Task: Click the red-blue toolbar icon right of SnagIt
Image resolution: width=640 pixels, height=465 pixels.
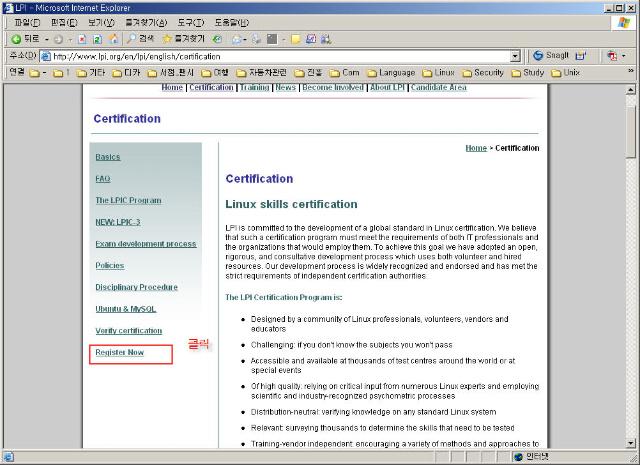Action: point(612,56)
